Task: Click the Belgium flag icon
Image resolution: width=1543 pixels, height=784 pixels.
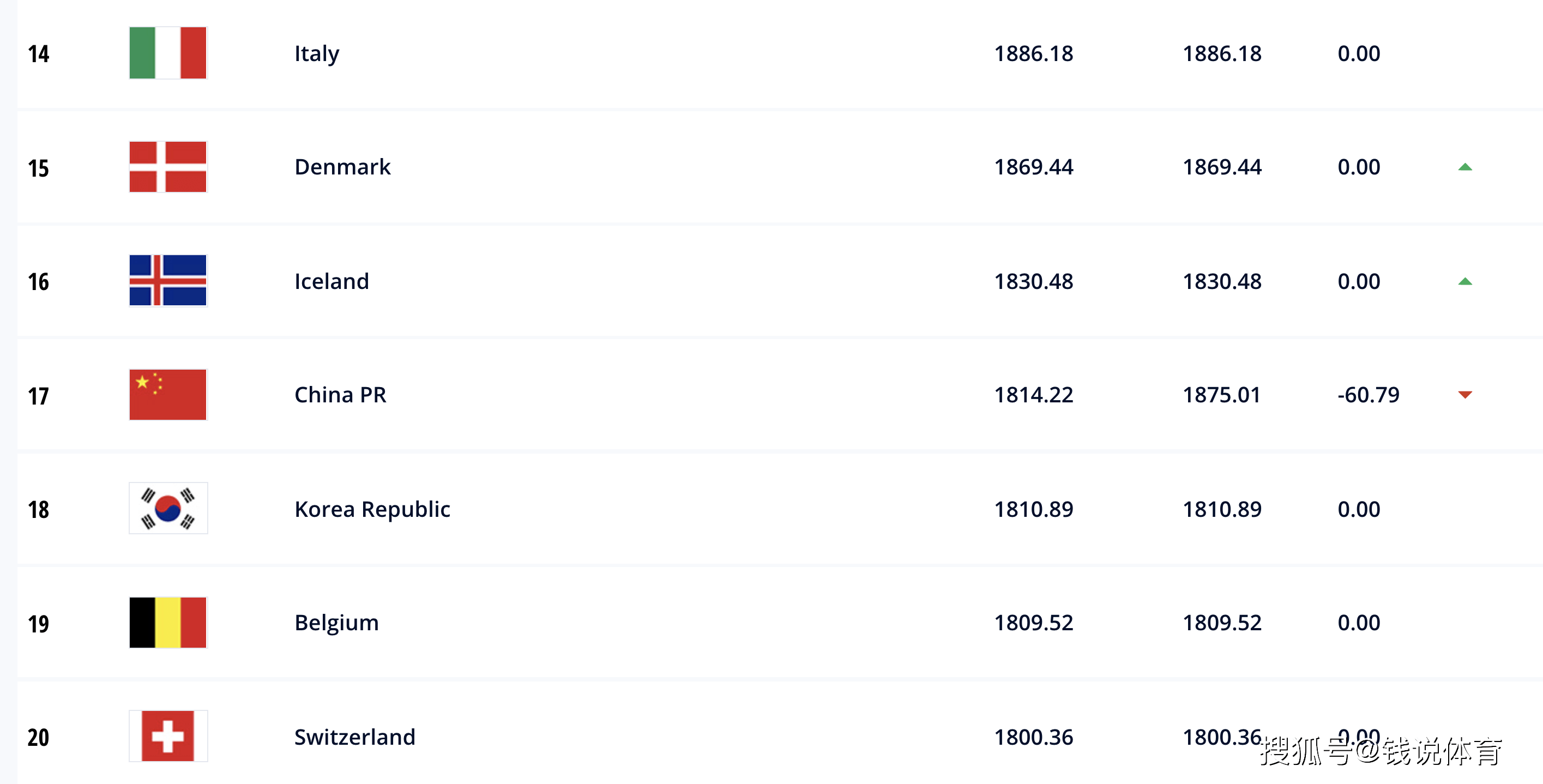Action: (x=168, y=622)
